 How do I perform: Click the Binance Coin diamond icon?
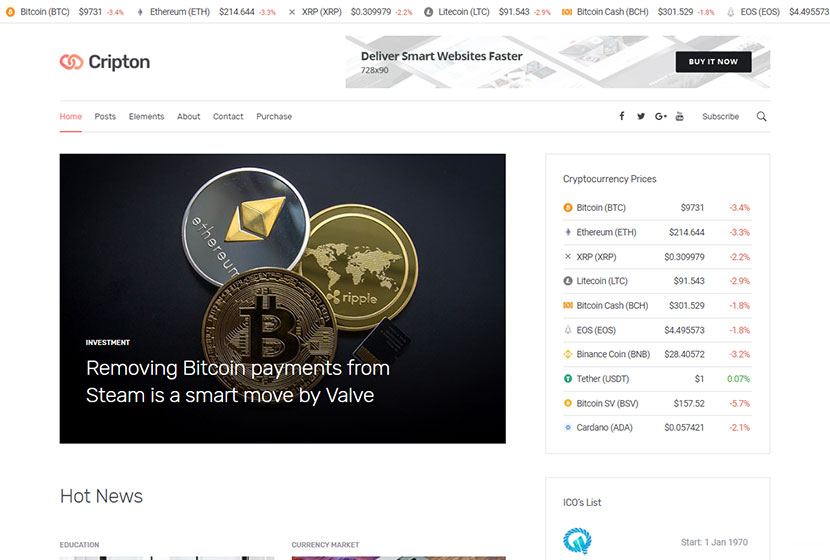[x=568, y=354]
